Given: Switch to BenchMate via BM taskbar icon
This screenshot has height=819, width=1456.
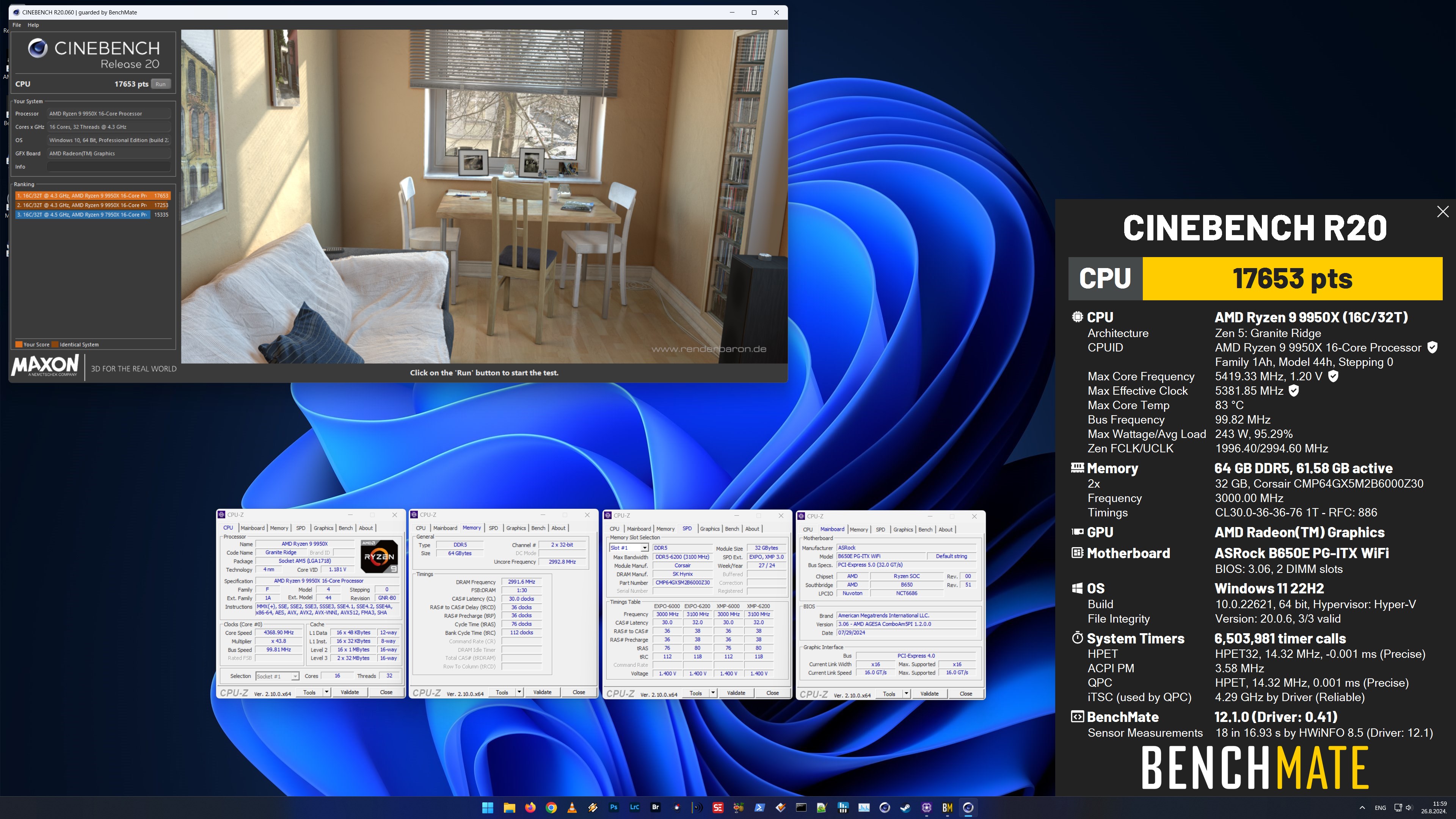Looking at the screenshot, I should 947,807.
